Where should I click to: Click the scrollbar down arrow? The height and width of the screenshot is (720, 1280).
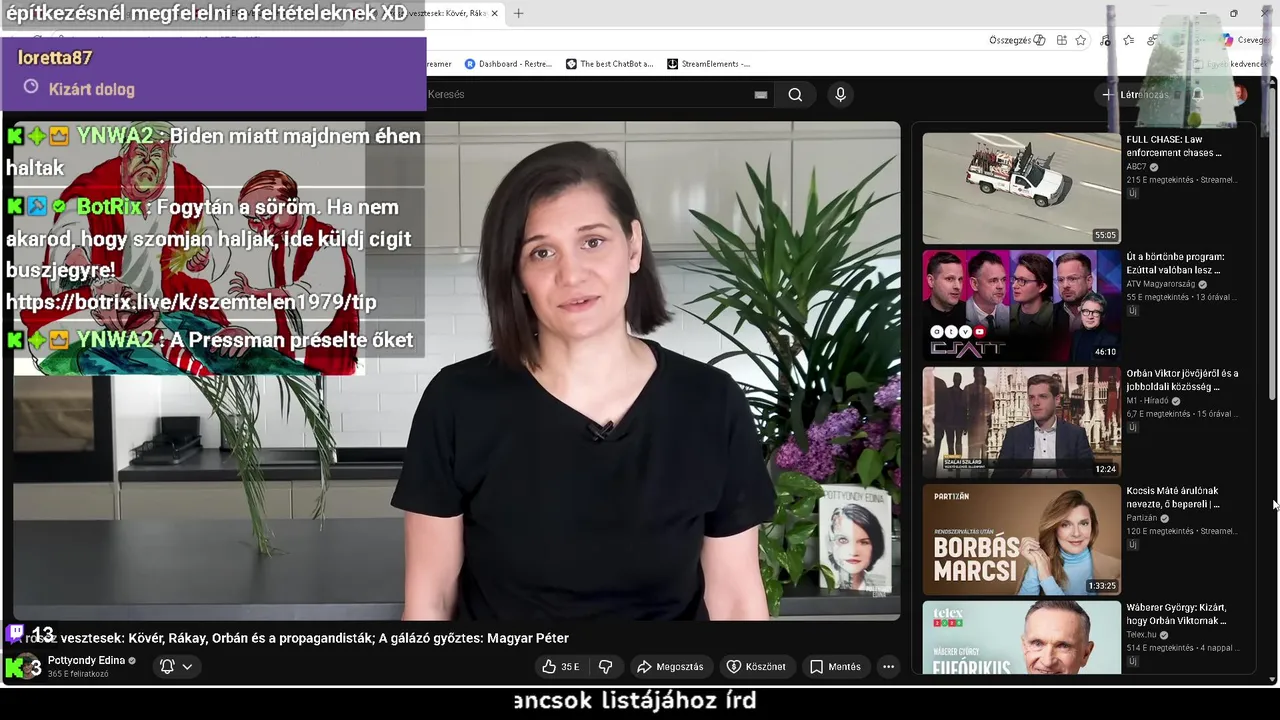(1272, 679)
